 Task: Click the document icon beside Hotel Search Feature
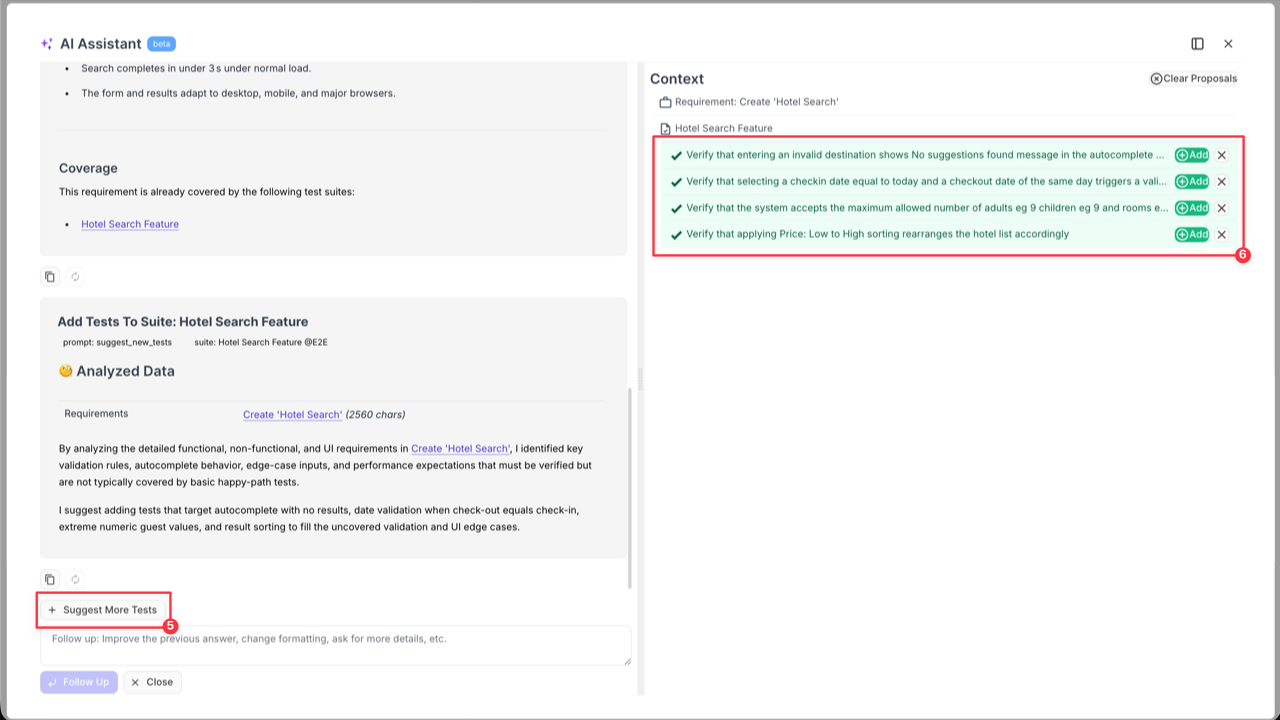coord(666,128)
